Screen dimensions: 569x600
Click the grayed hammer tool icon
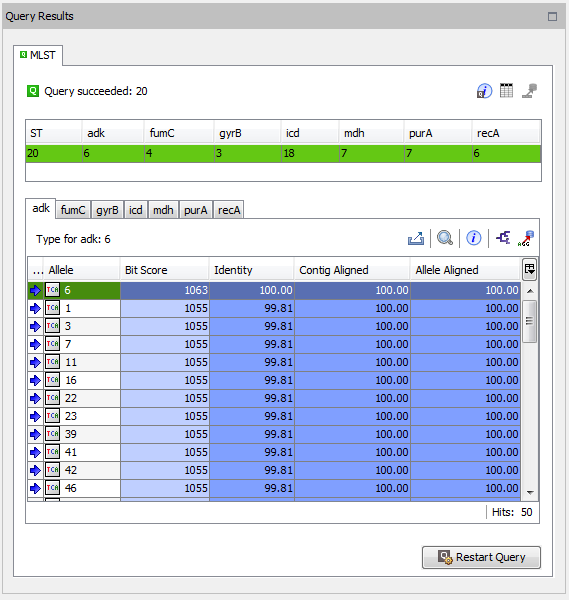coord(530,91)
